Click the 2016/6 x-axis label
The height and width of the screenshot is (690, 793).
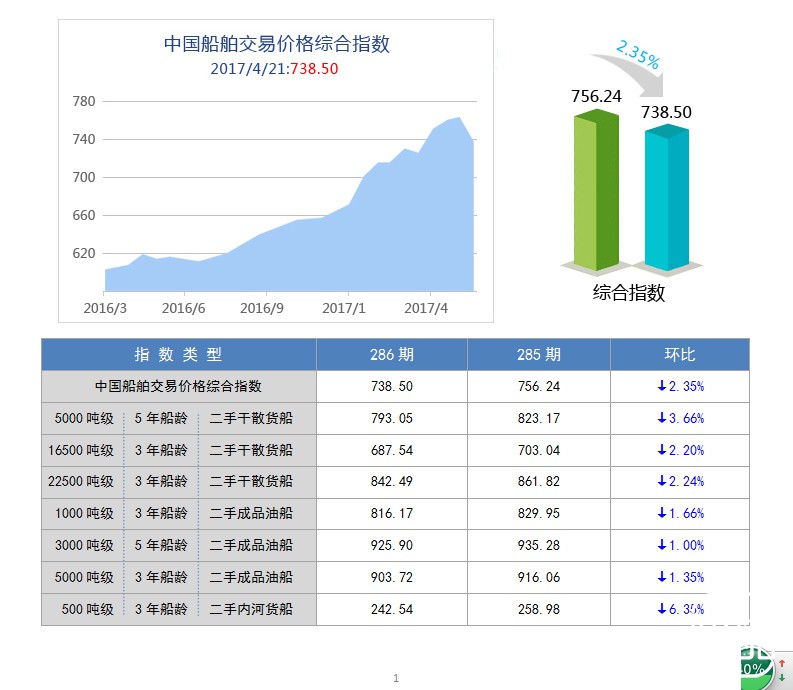pos(184,308)
